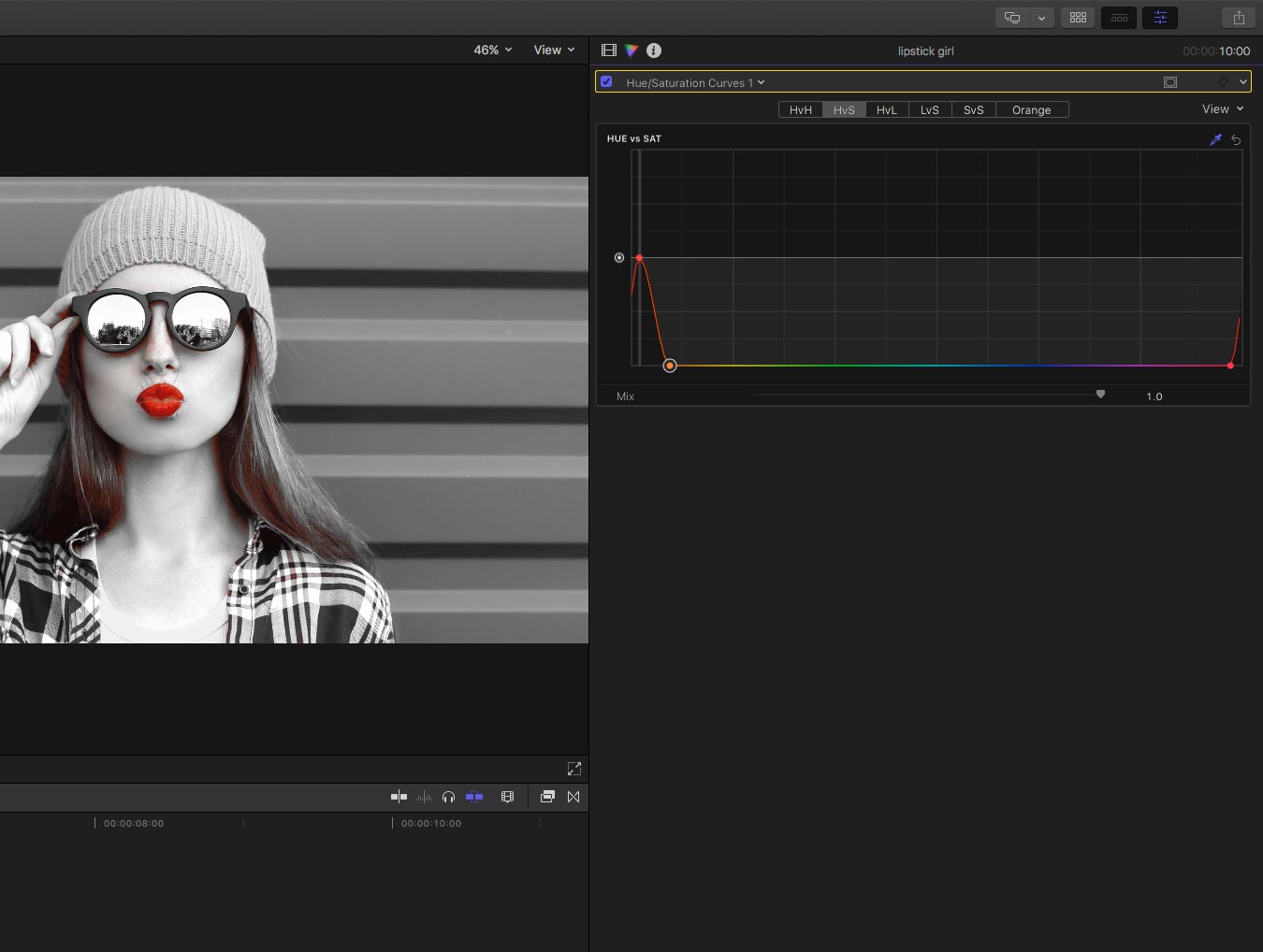This screenshot has width=1263, height=952.
Task: Add keyframe for Hue/Saturation Curves
Action: pos(1223,82)
